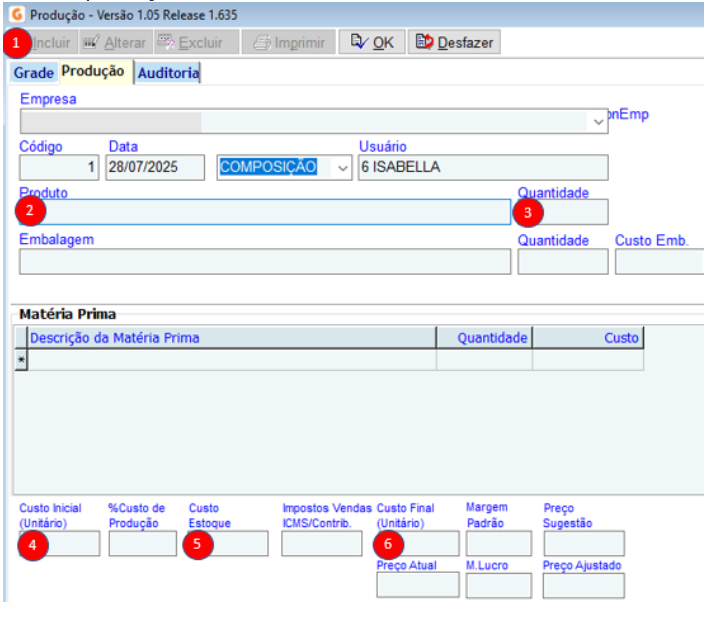The image size is (714, 622).
Task: Select the Custo column header in grid
Action: [588, 338]
